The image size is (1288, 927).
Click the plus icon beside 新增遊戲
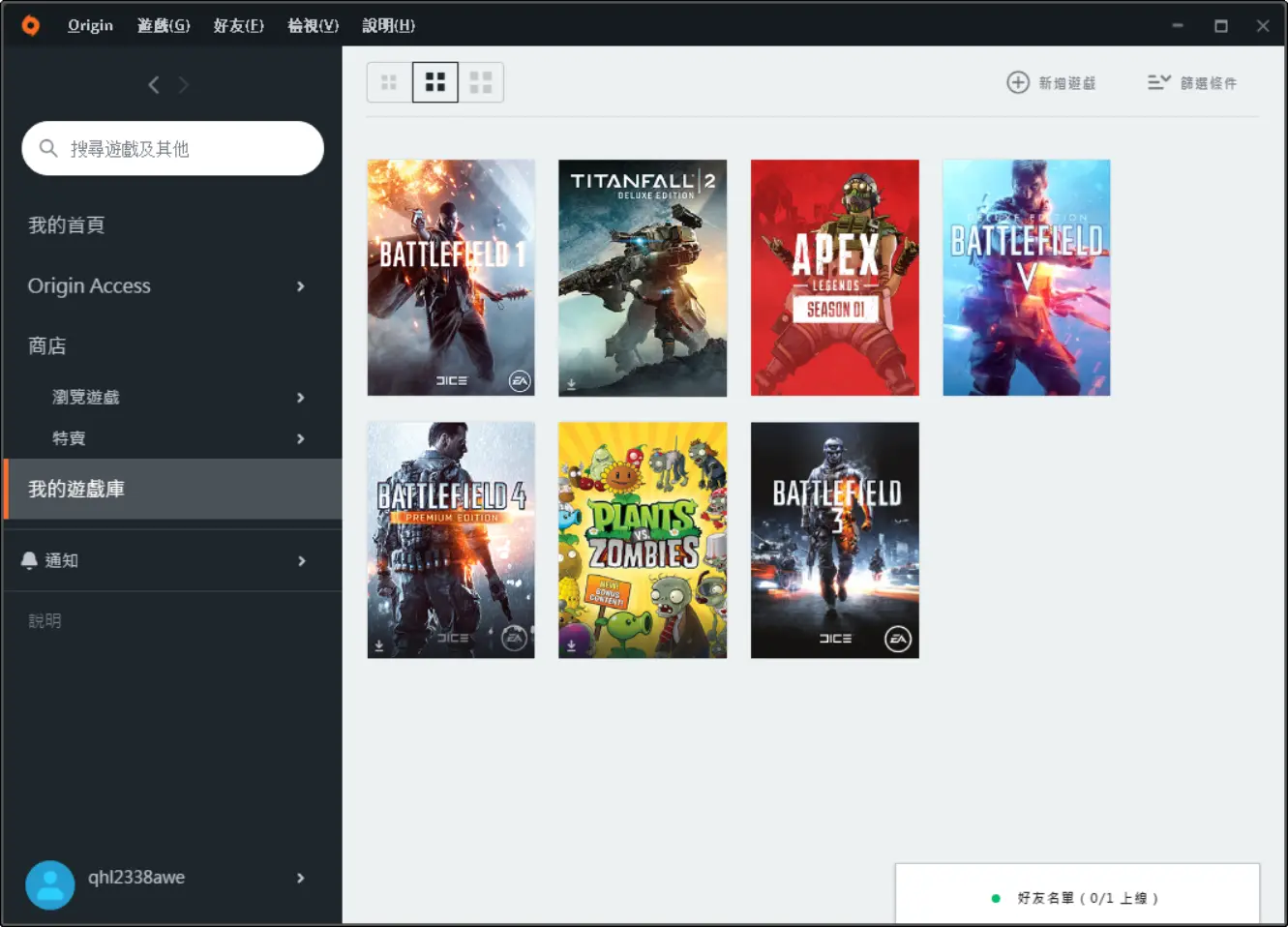coord(1018,82)
